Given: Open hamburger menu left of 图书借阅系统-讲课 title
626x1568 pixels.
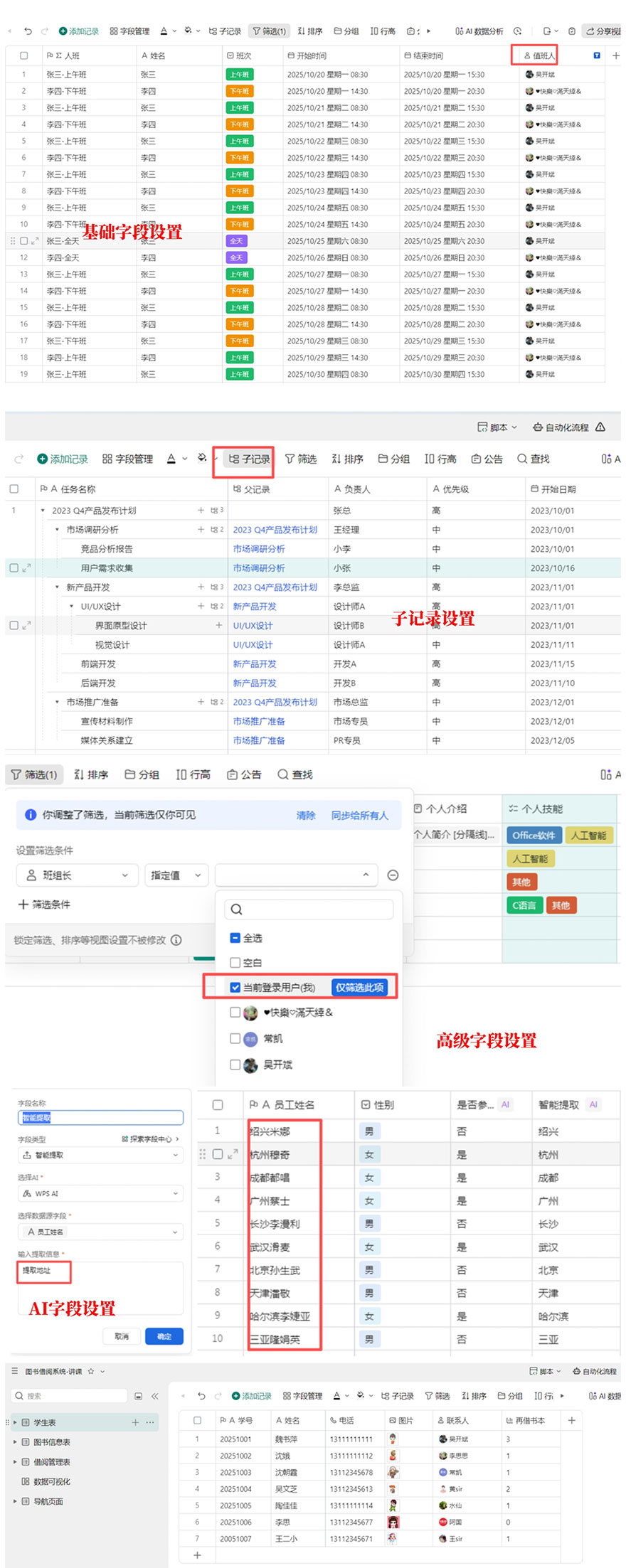Looking at the screenshot, I should (14, 1371).
